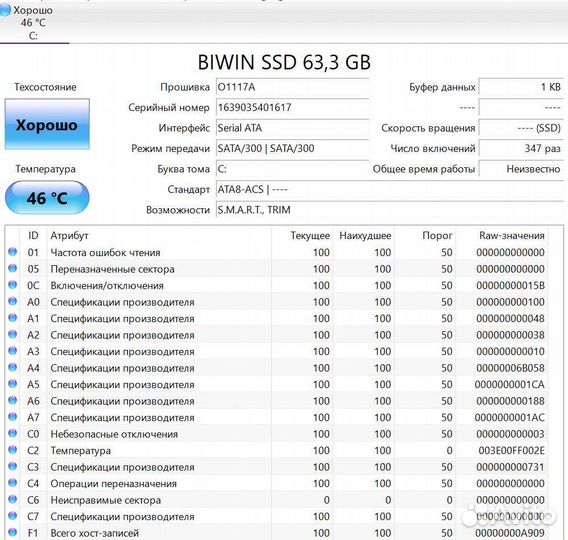Click the BIWIN SSD 63,3 GB title
Screen dimensions: 568x540
click(284, 62)
